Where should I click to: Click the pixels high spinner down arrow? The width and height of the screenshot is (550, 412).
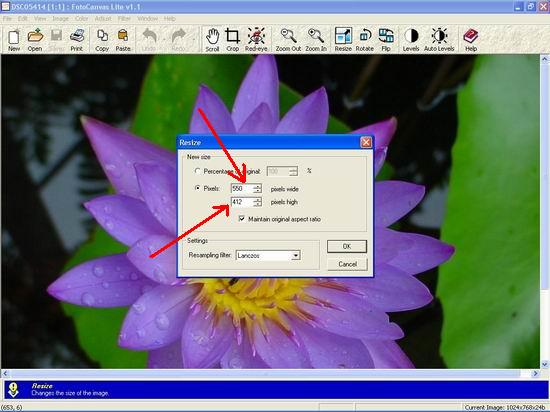[258, 204]
